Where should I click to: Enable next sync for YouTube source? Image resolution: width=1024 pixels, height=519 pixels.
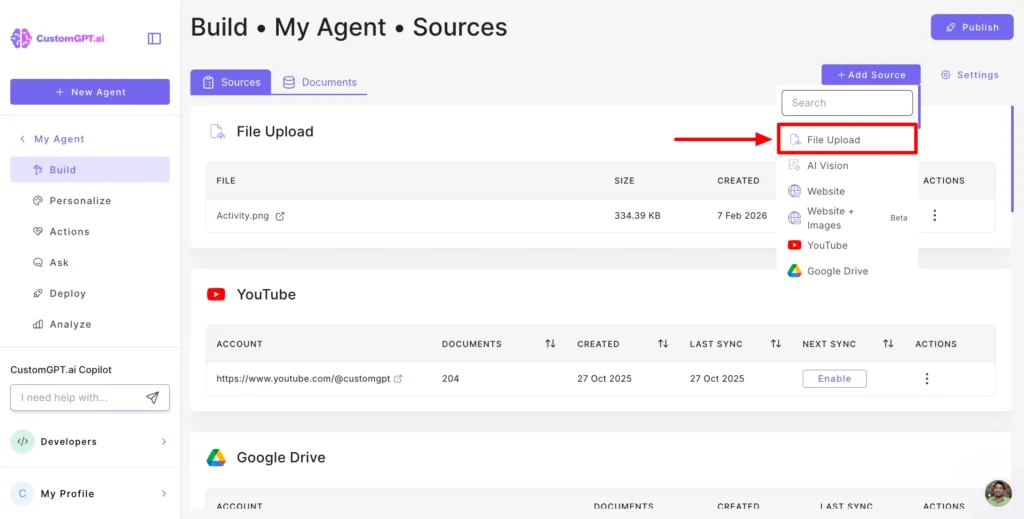click(834, 379)
